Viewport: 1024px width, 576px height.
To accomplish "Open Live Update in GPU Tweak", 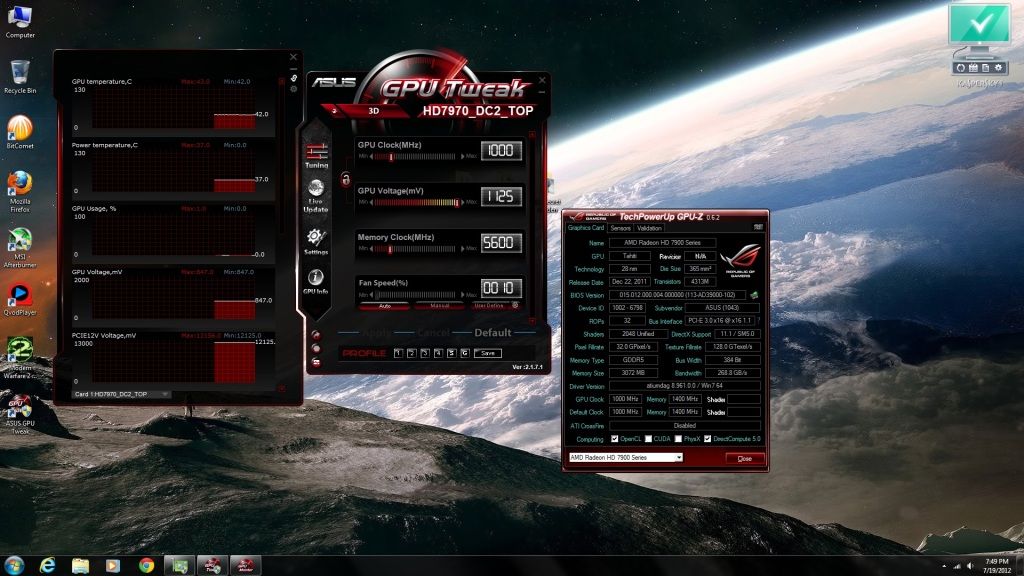I will point(316,197).
